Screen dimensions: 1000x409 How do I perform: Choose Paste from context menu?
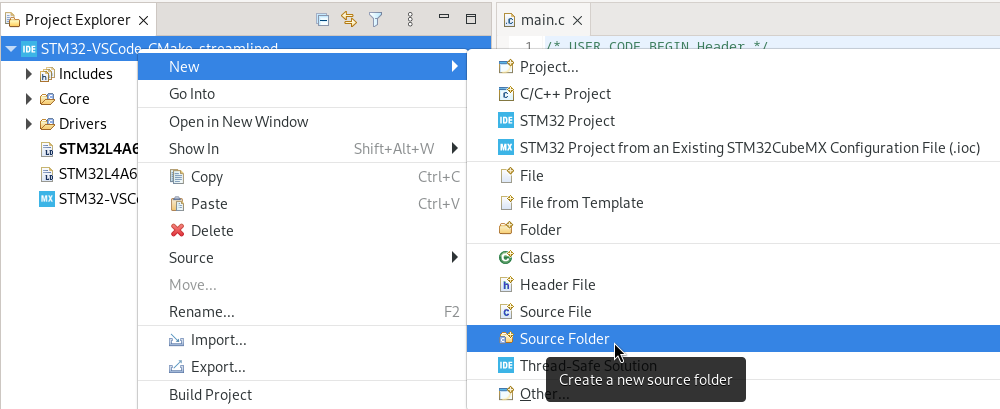pos(302,204)
